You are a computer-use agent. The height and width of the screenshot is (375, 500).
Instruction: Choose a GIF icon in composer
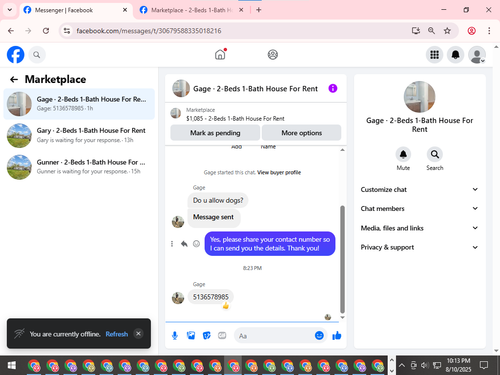pos(222,335)
